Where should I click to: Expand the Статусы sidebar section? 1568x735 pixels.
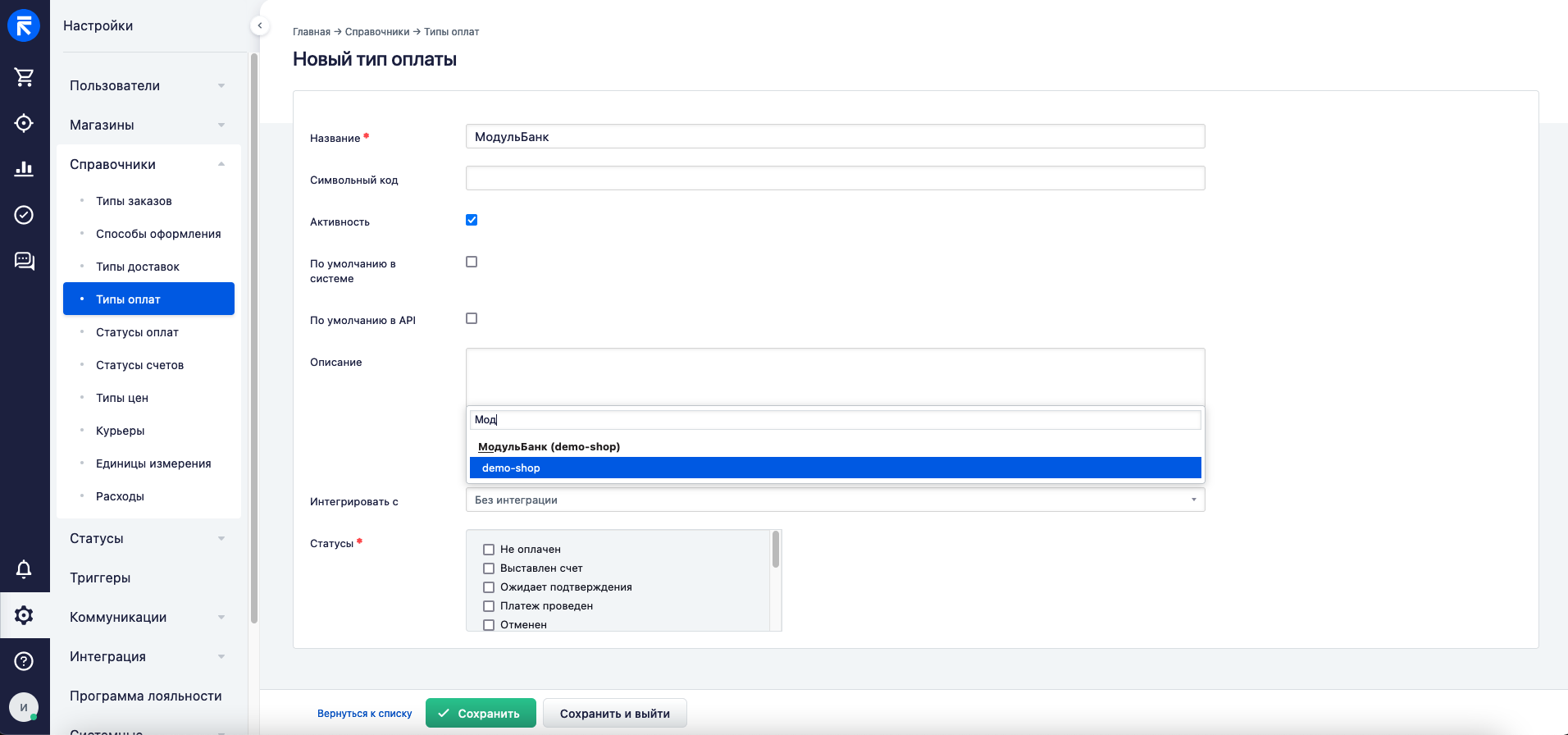point(148,538)
